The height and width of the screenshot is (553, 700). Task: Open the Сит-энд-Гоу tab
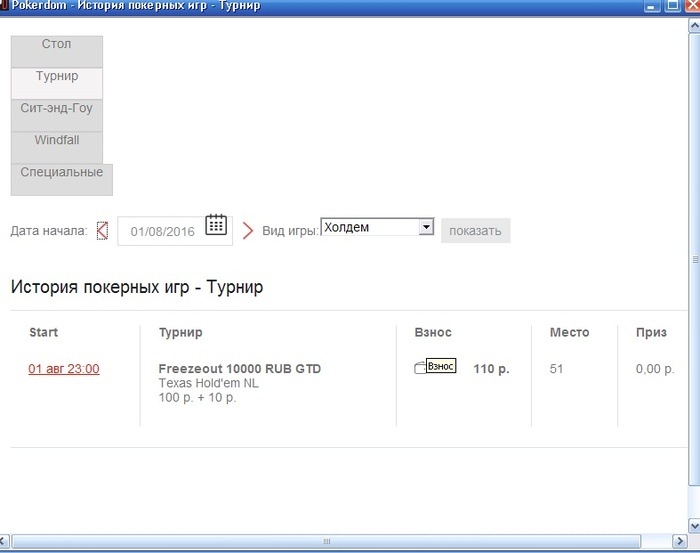point(57,116)
